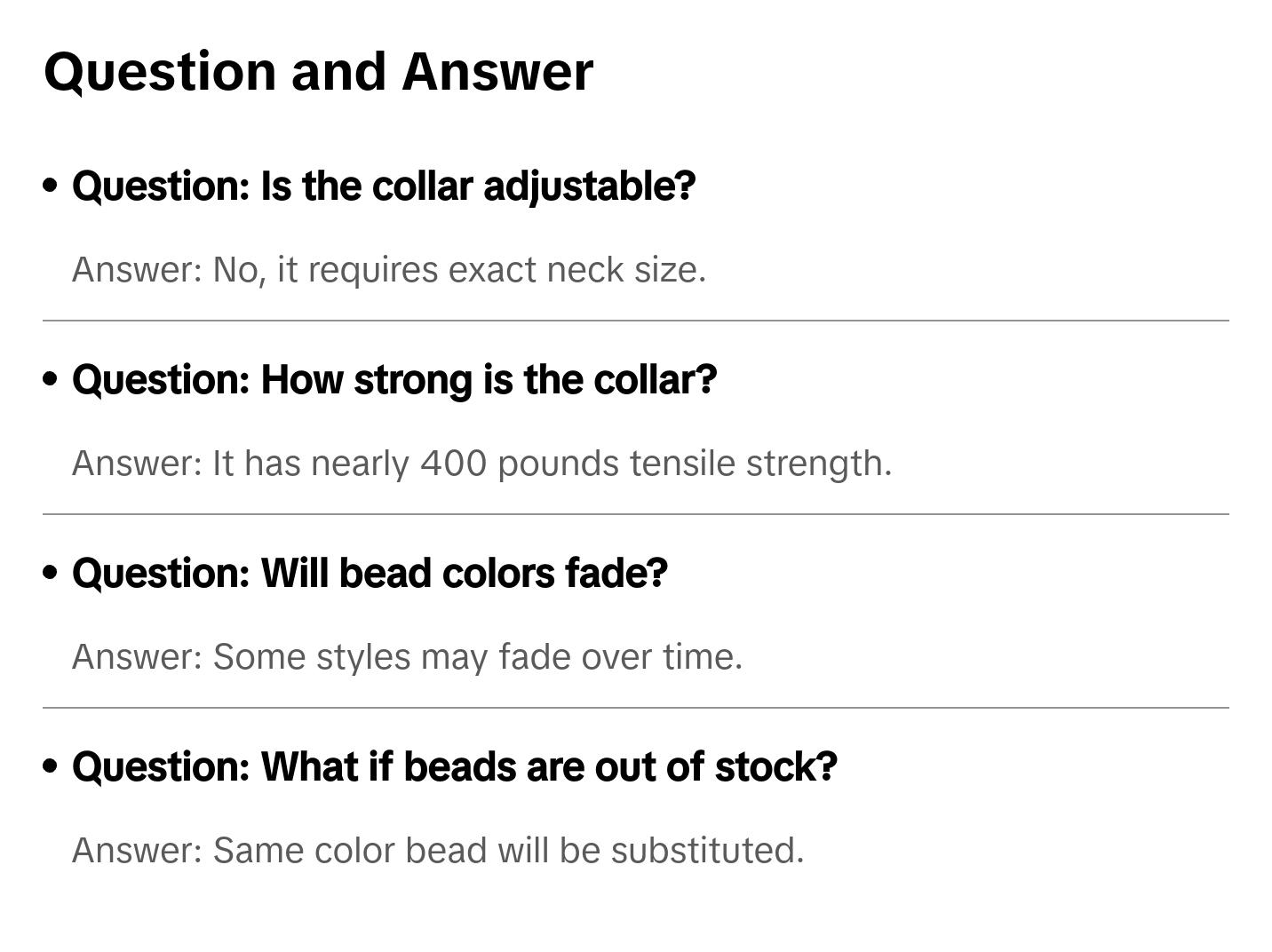Click the answer mentioning 400 pounds tensile strength
Screen dimensions: 1272x952
point(481,464)
